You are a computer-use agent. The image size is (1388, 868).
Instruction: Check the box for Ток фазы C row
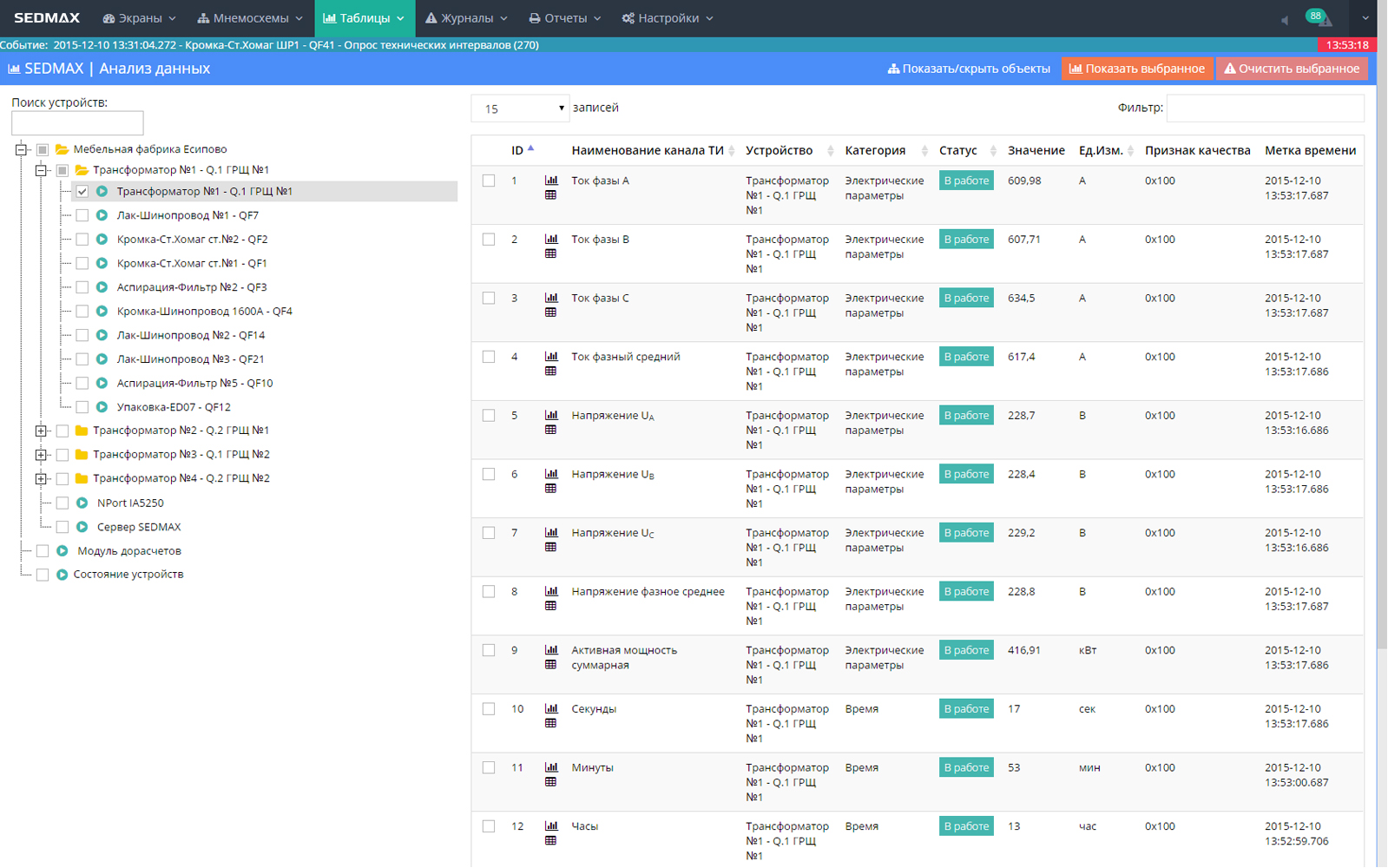click(489, 299)
